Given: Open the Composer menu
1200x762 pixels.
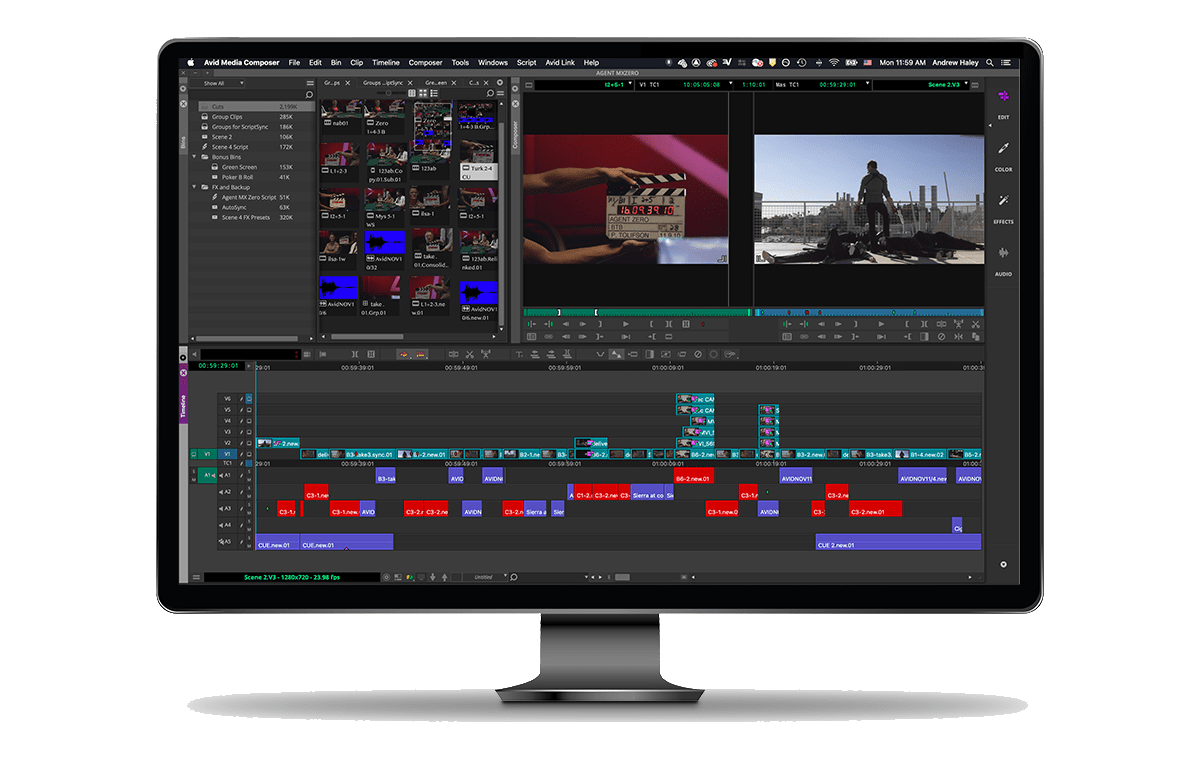Looking at the screenshot, I should (425, 62).
